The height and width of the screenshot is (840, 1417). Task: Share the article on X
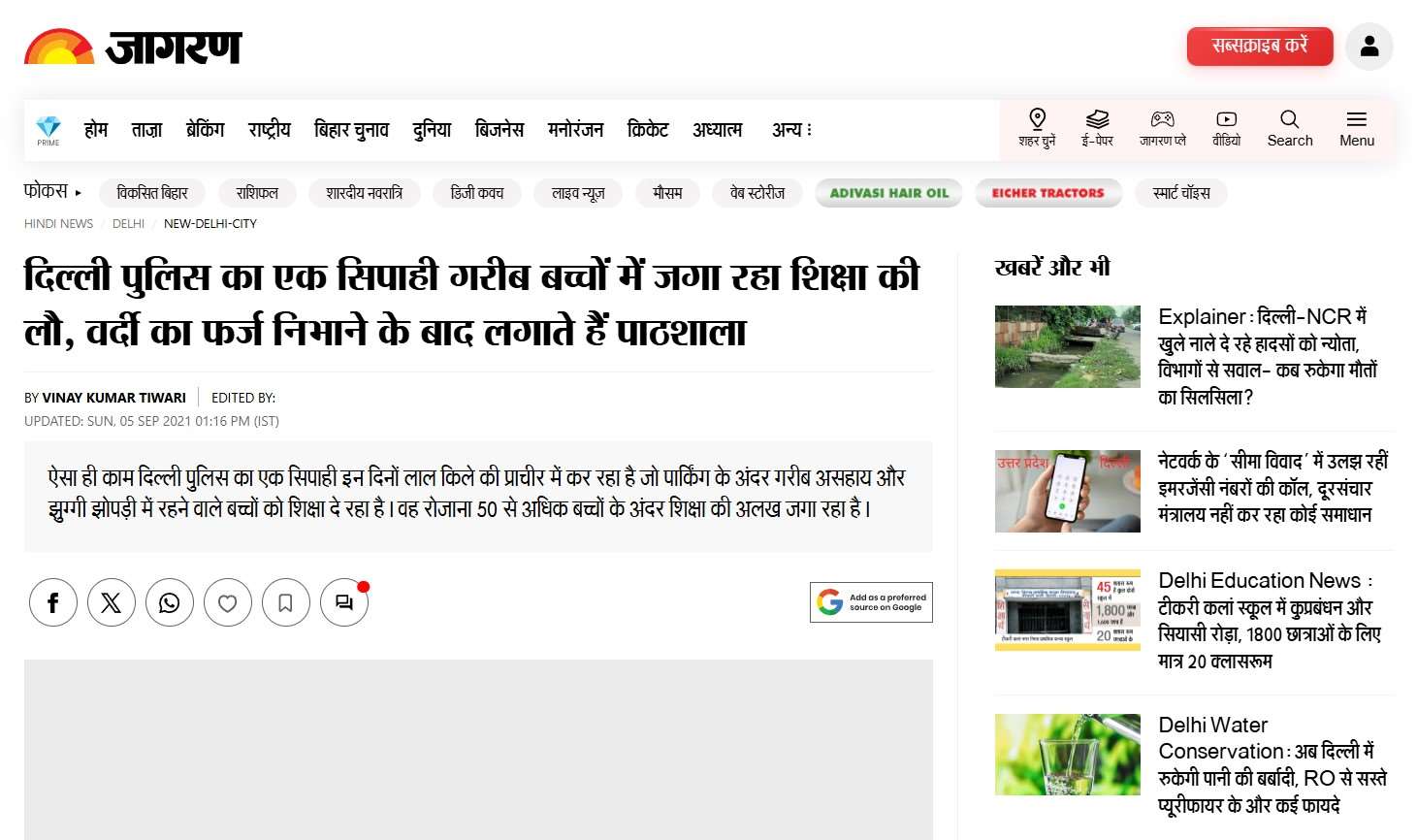pos(112,602)
